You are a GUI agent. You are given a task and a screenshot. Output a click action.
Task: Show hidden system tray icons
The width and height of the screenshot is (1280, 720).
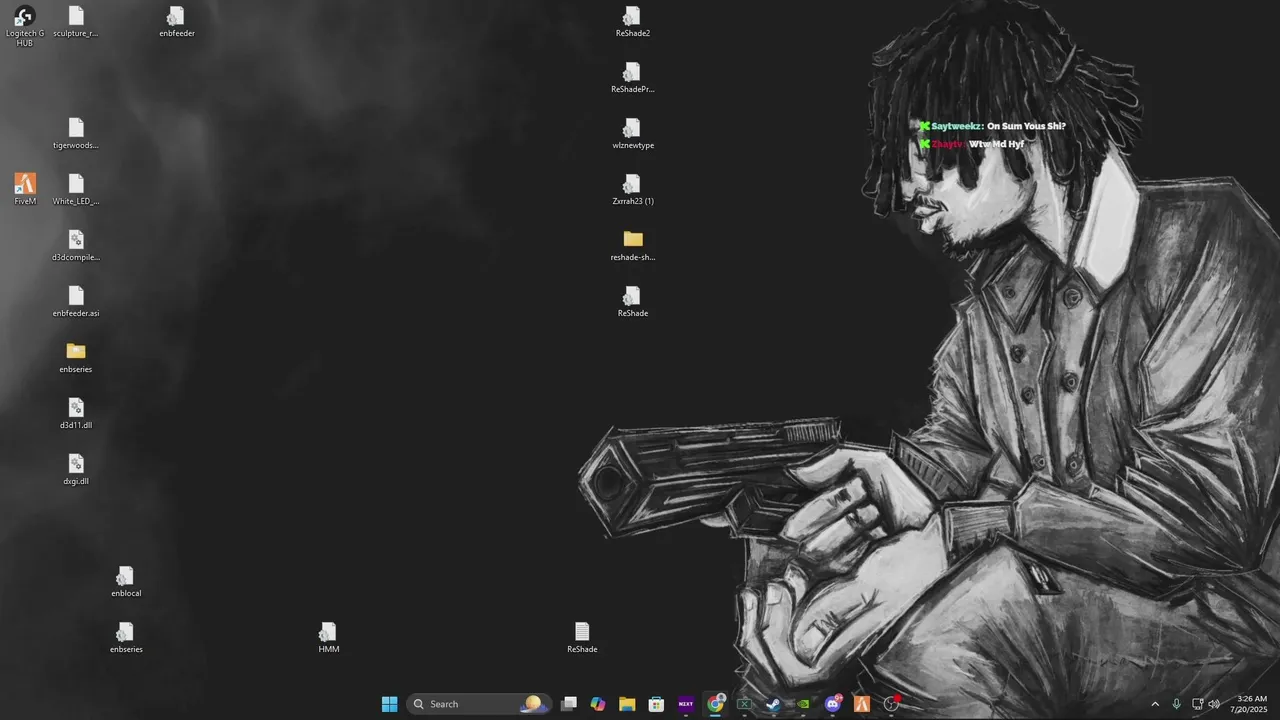coord(1155,704)
